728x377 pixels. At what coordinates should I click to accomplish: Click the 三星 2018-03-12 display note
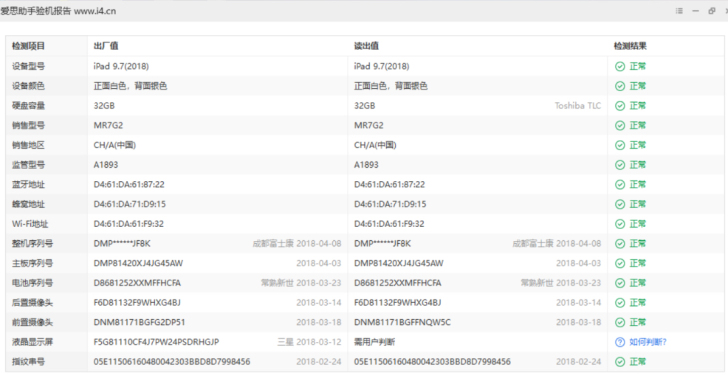point(309,342)
